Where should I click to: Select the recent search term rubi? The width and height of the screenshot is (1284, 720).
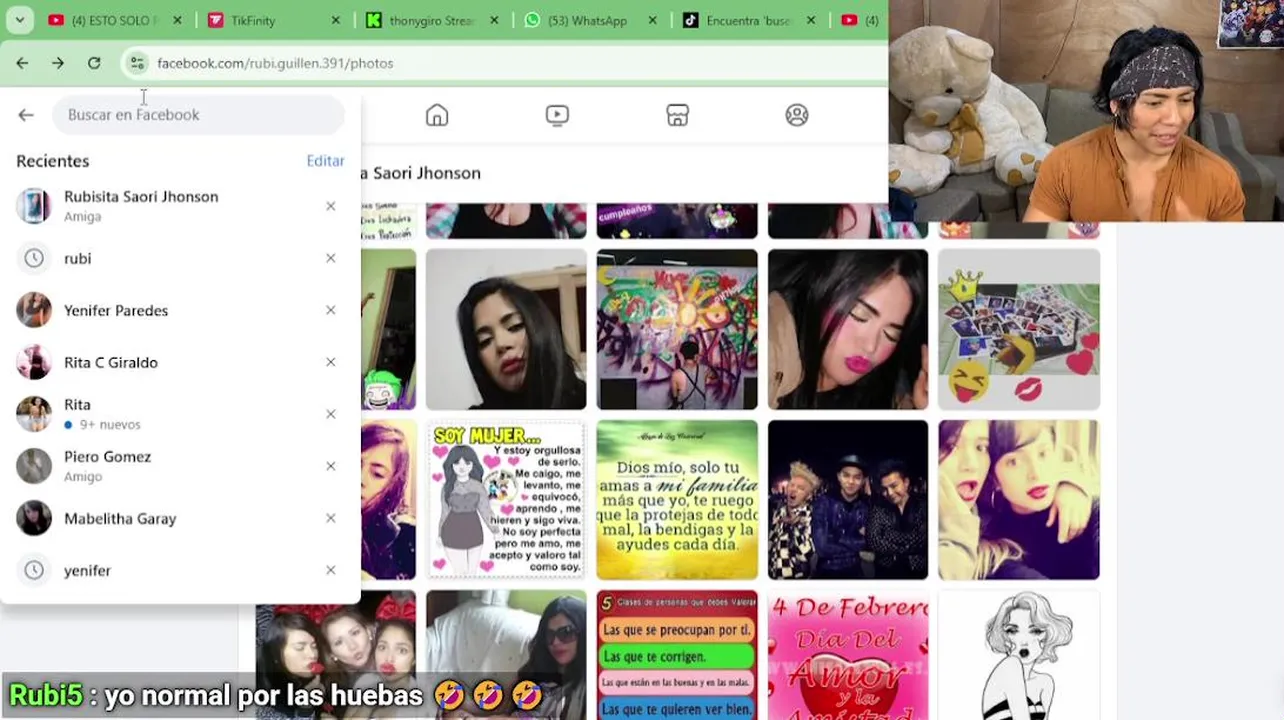click(180, 258)
